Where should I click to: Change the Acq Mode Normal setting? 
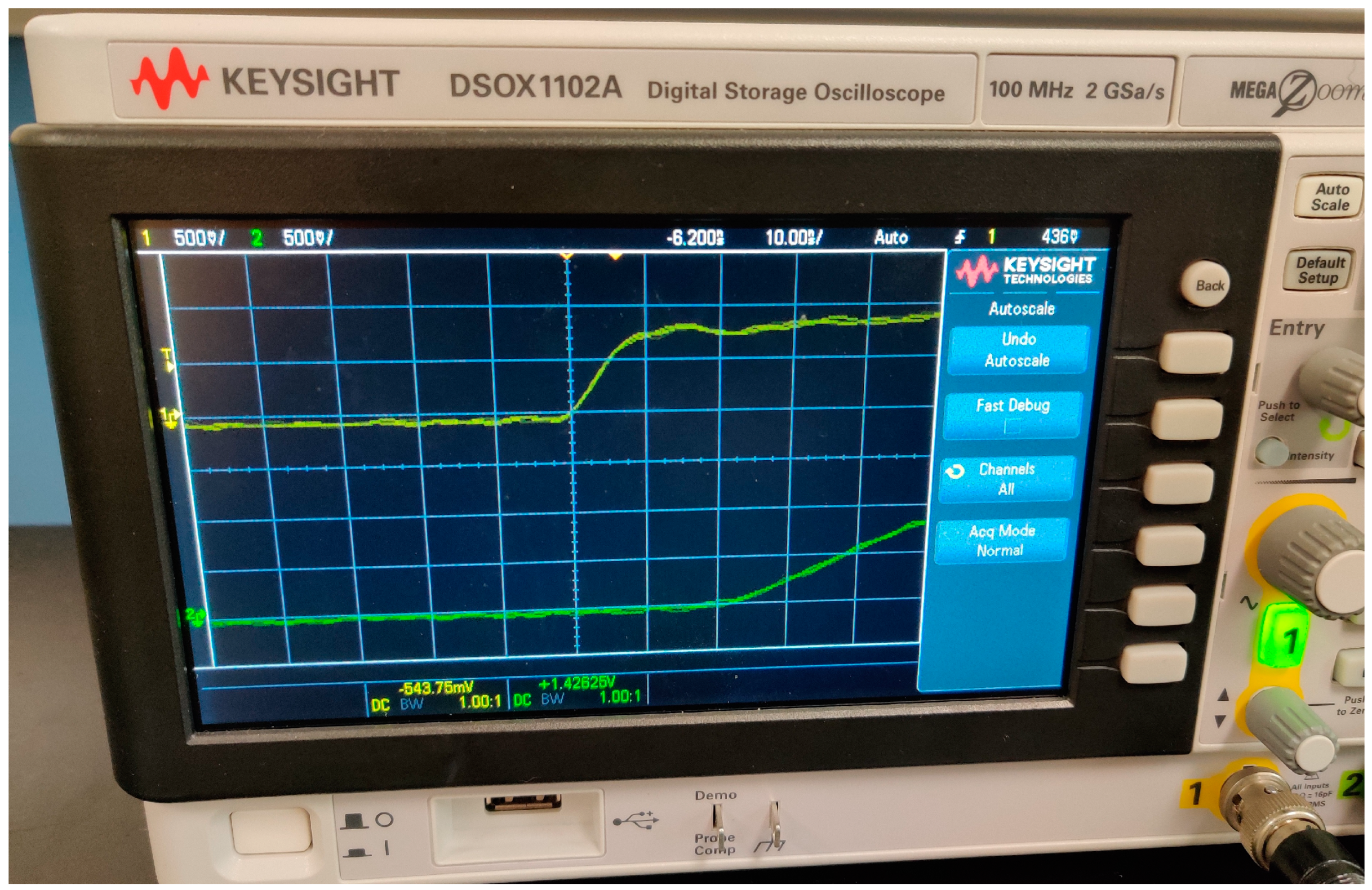[x=1001, y=540]
